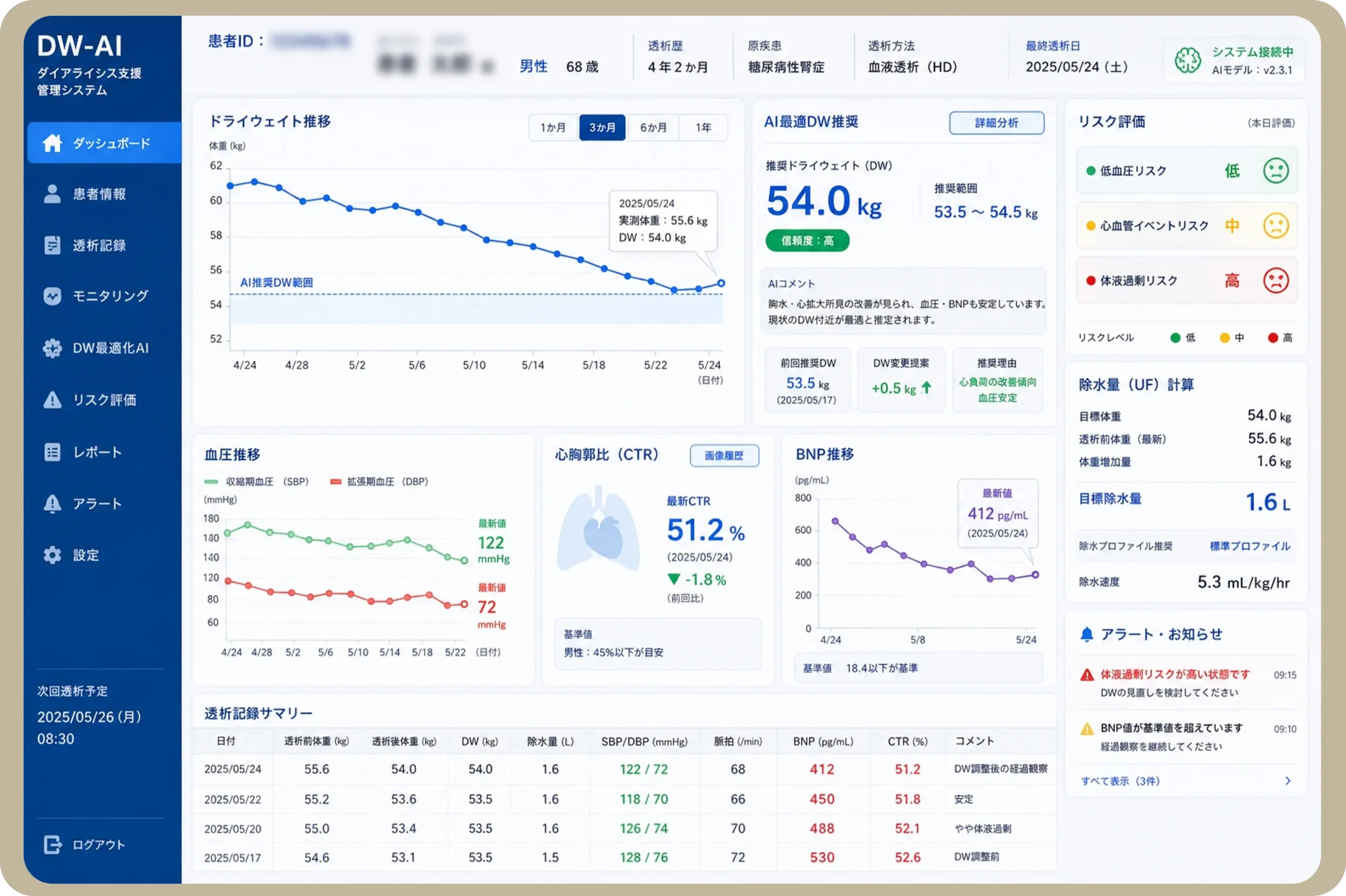Click BNP value 488 in the table
Viewport: 1346px width, 896px height.
click(822, 829)
